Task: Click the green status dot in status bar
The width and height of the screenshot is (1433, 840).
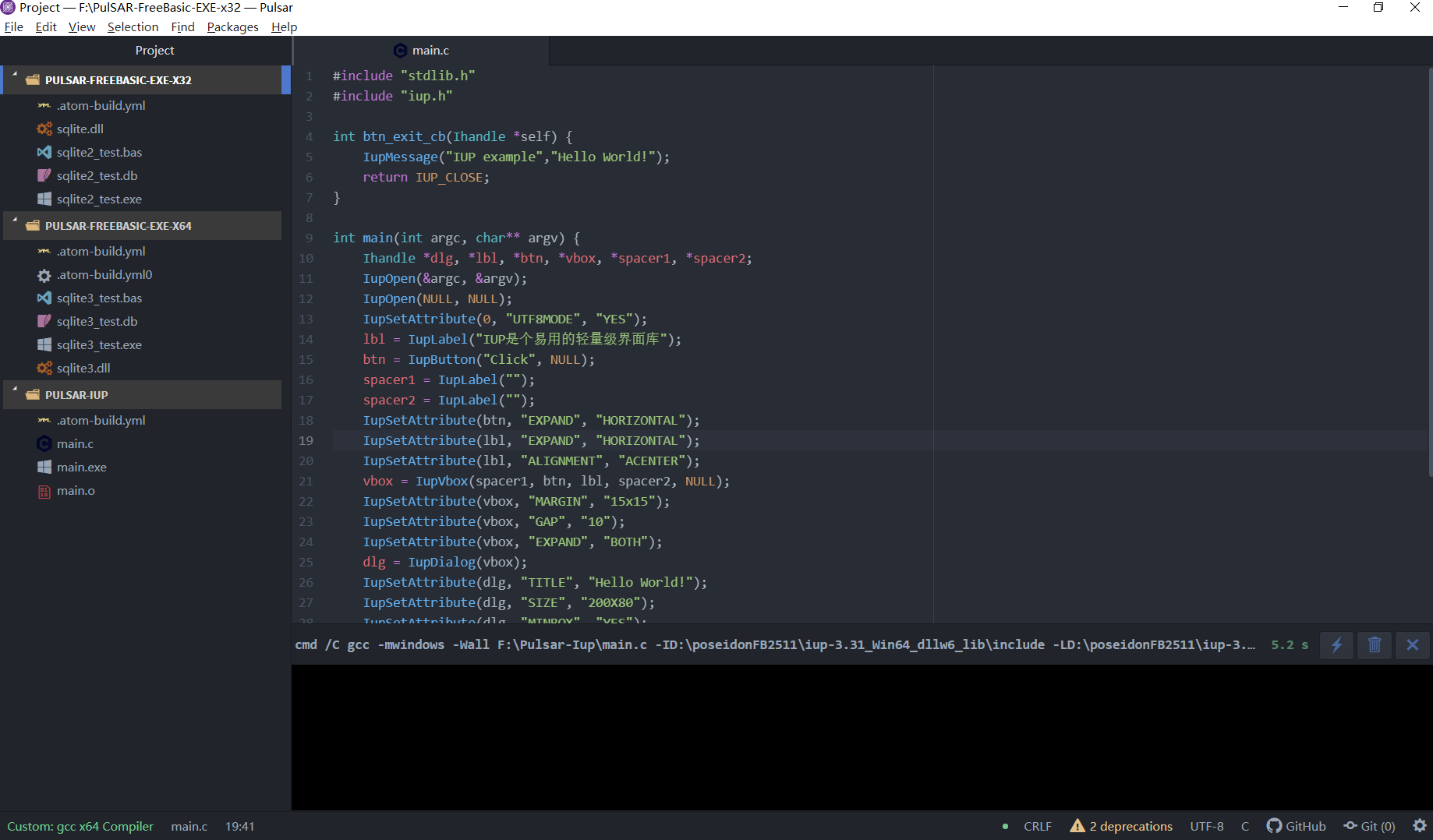Action: 1005,826
